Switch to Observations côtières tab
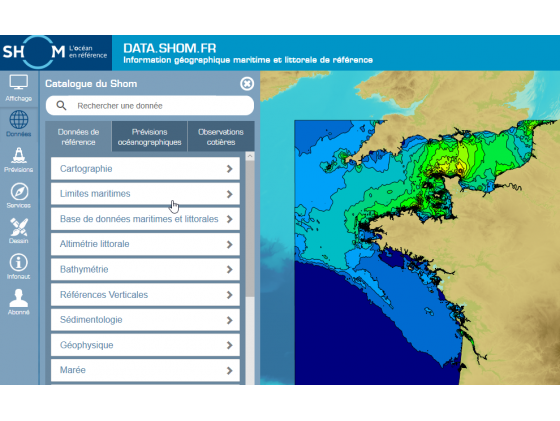560x421 pixels. tap(221, 137)
